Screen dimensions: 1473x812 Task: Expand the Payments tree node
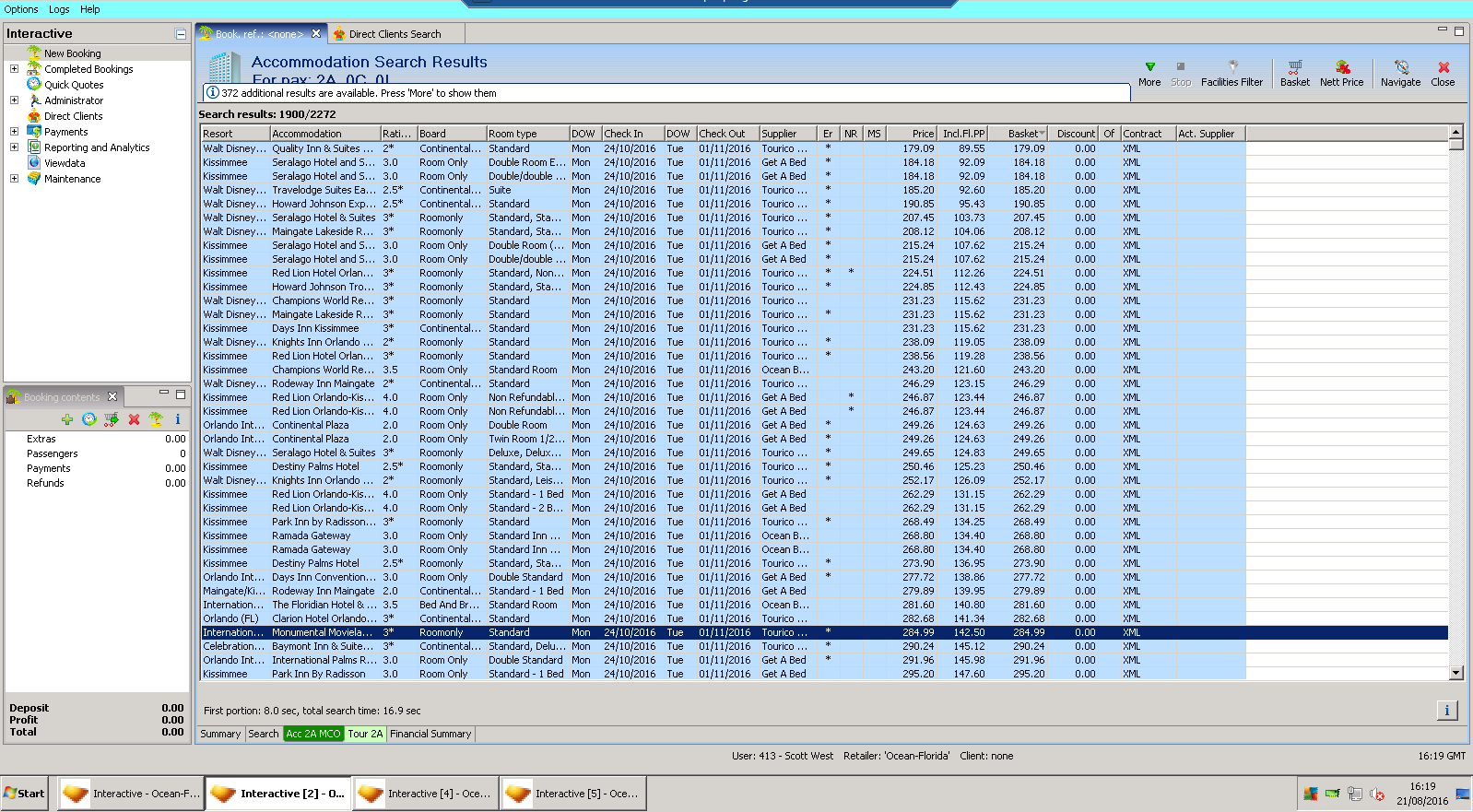click(14, 132)
